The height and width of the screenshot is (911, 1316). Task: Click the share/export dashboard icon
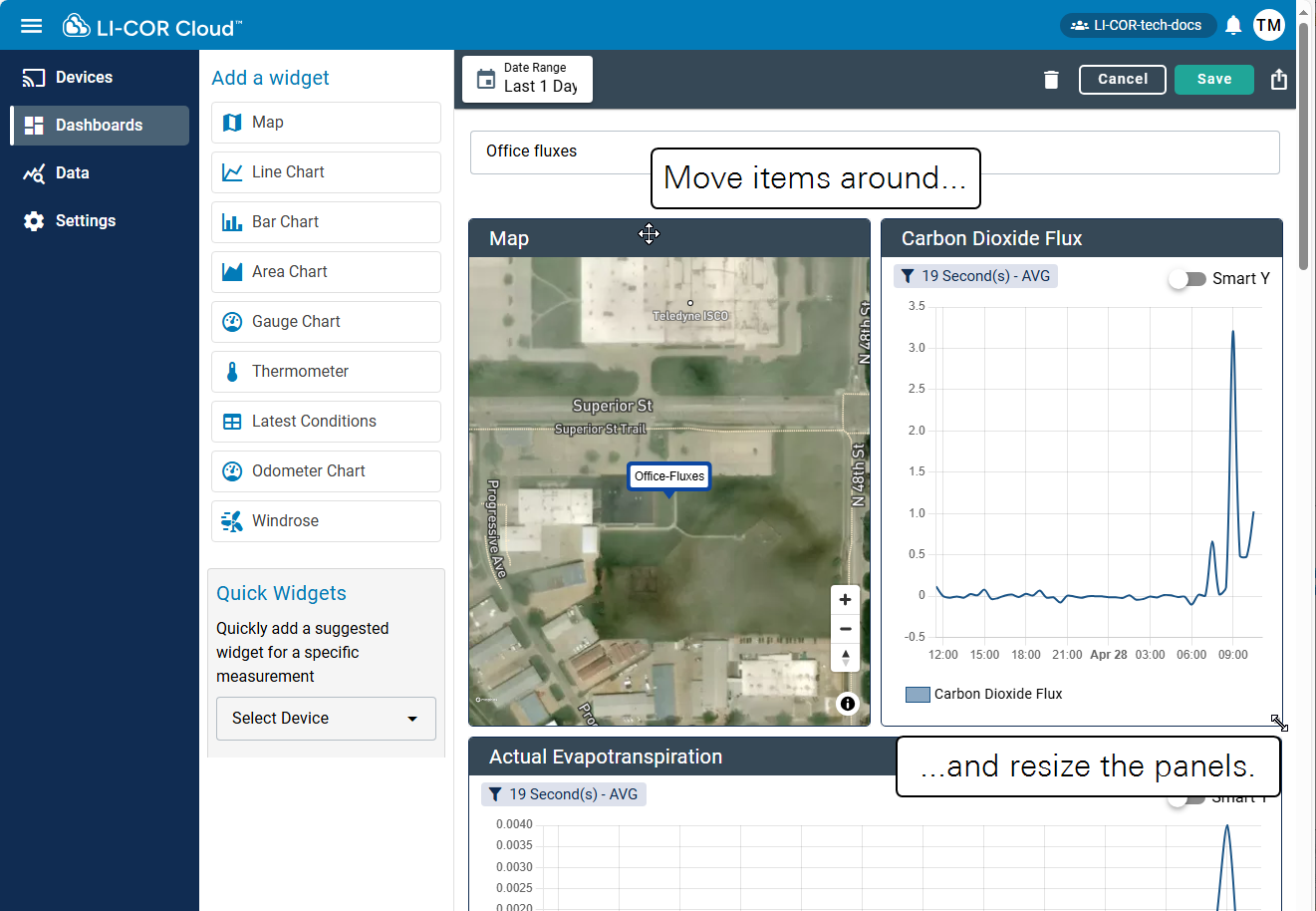1279,79
